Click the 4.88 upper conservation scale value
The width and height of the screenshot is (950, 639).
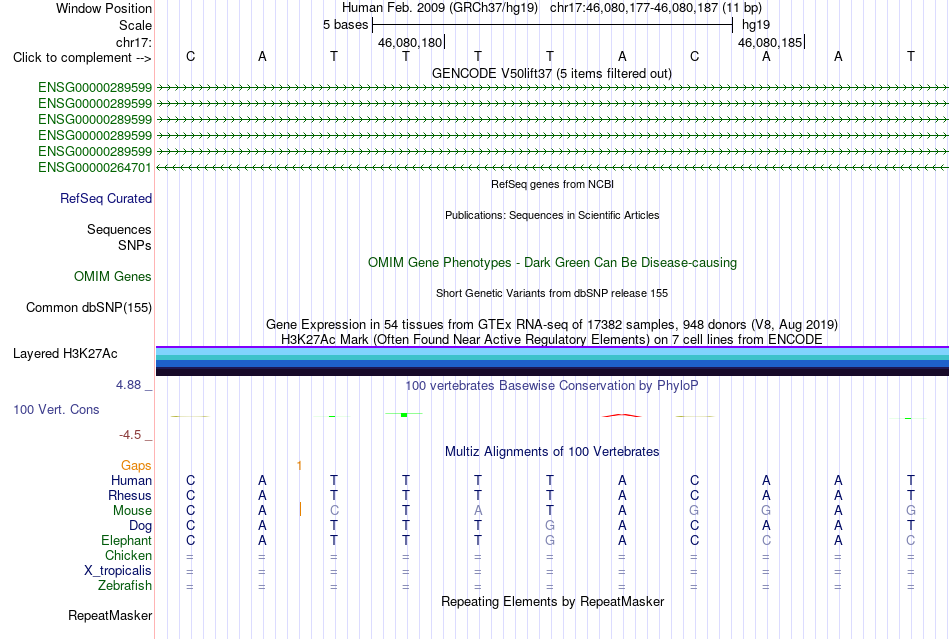pos(128,385)
